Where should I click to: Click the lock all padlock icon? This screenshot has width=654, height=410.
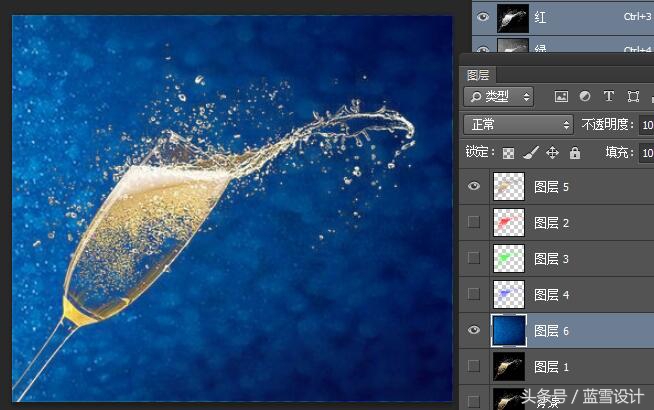575,153
